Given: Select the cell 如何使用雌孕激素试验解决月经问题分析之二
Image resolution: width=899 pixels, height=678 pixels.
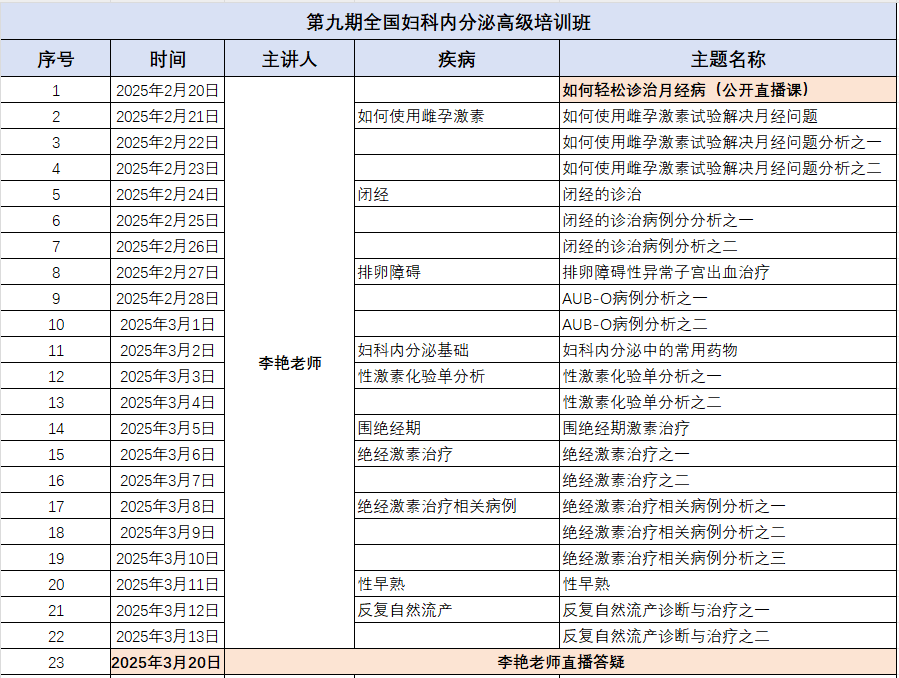Looking at the screenshot, I should 728,168.
